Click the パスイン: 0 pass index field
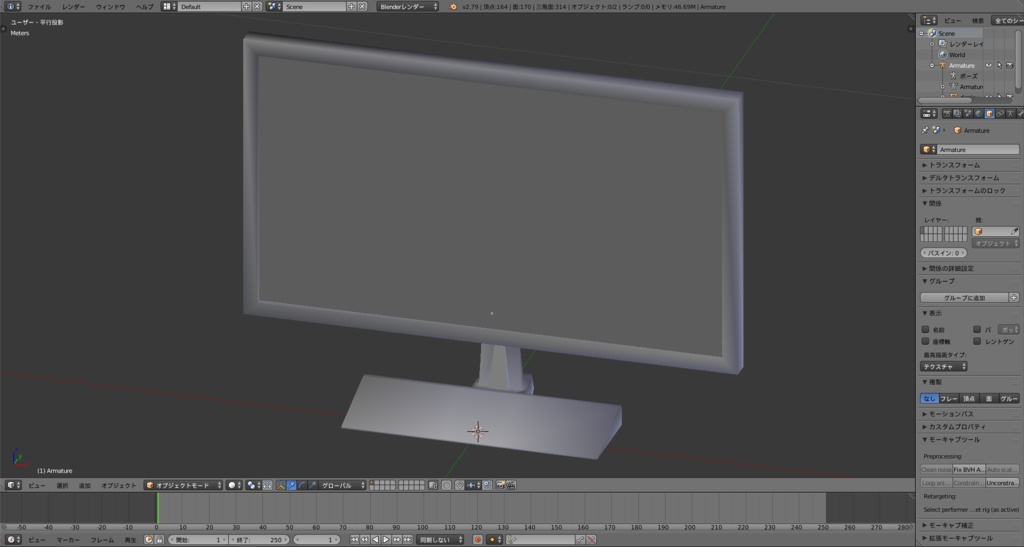Viewport: 1024px width, 547px height. [x=944, y=253]
